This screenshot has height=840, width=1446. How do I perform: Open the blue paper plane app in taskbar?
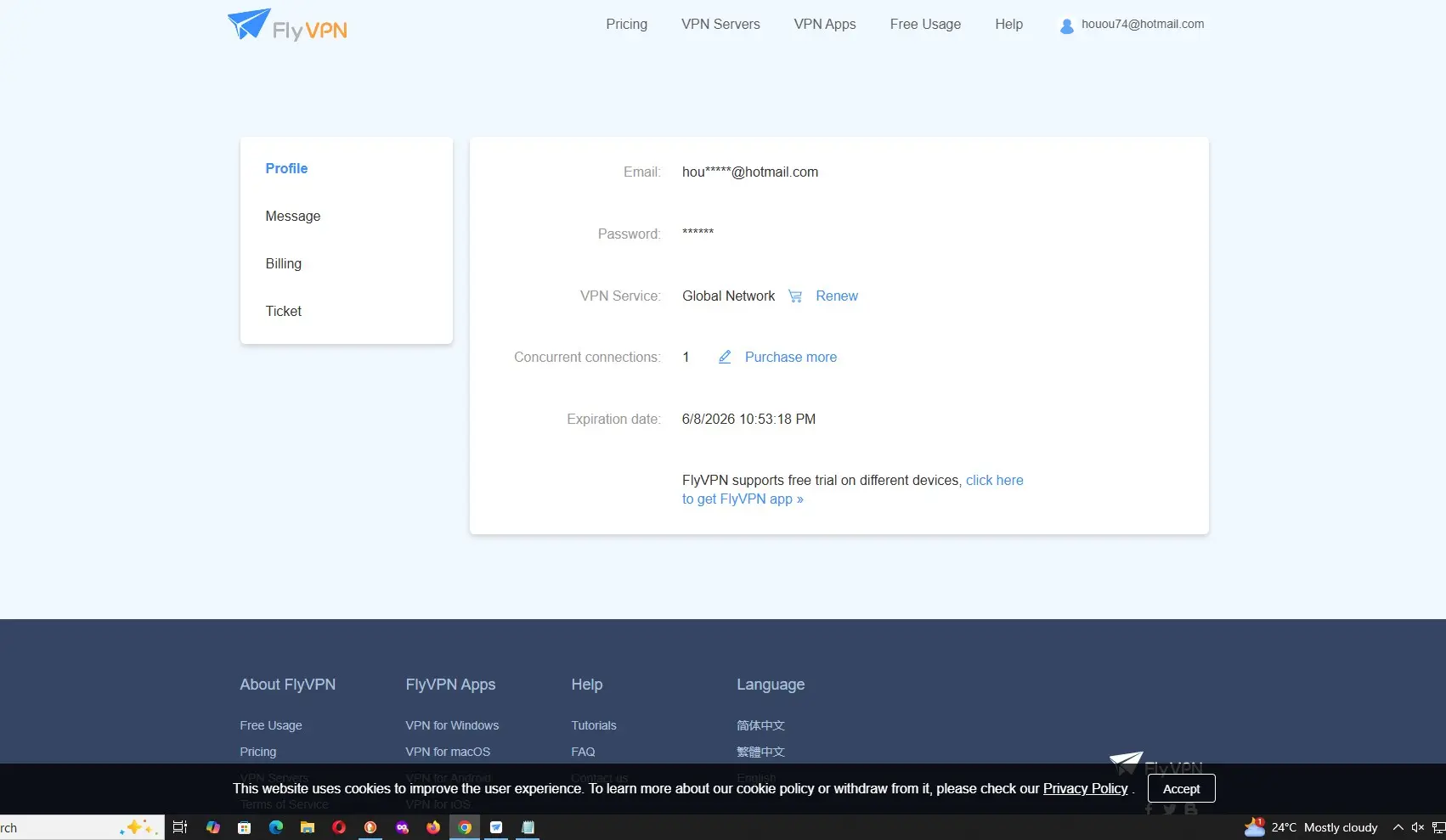(496, 827)
